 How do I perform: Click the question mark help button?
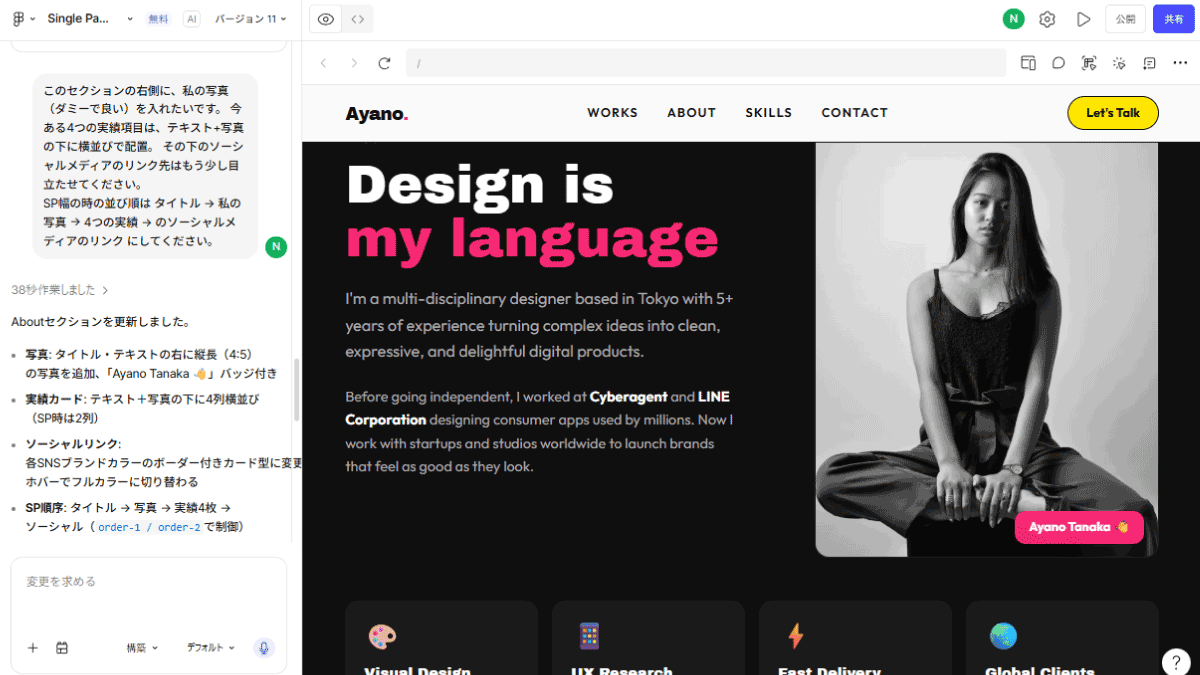1176,661
